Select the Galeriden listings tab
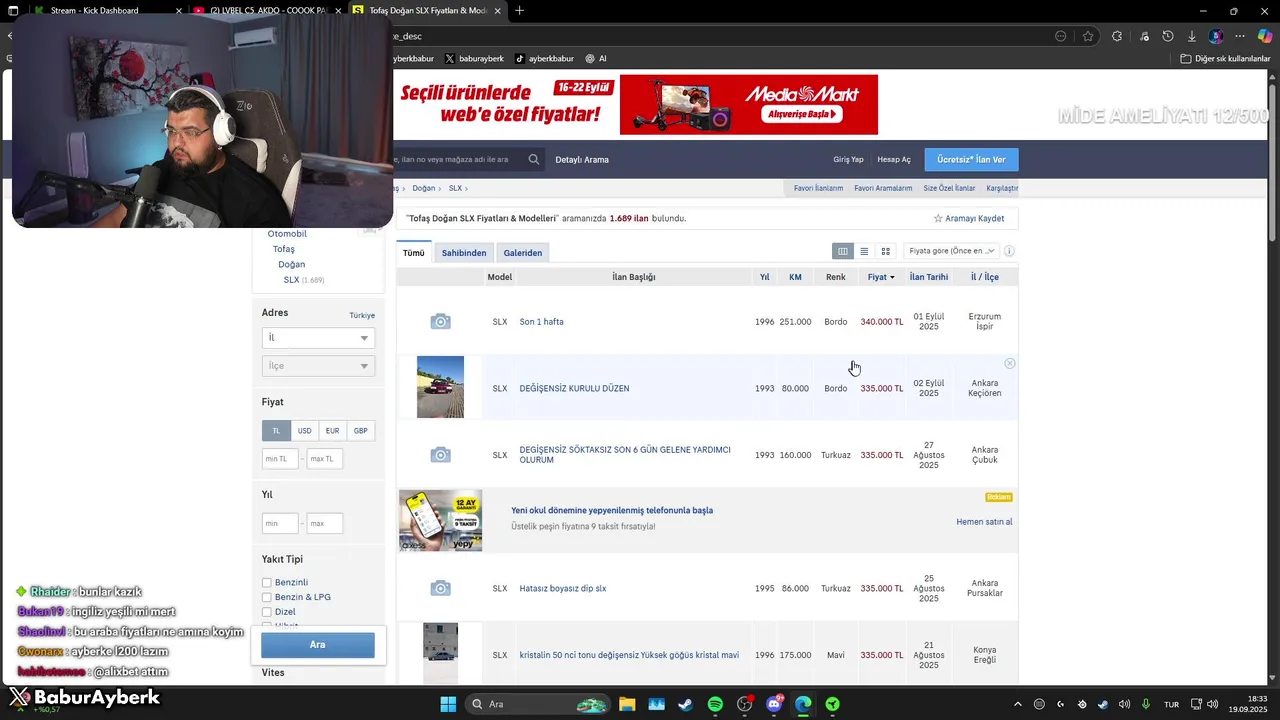 tap(523, 253)
